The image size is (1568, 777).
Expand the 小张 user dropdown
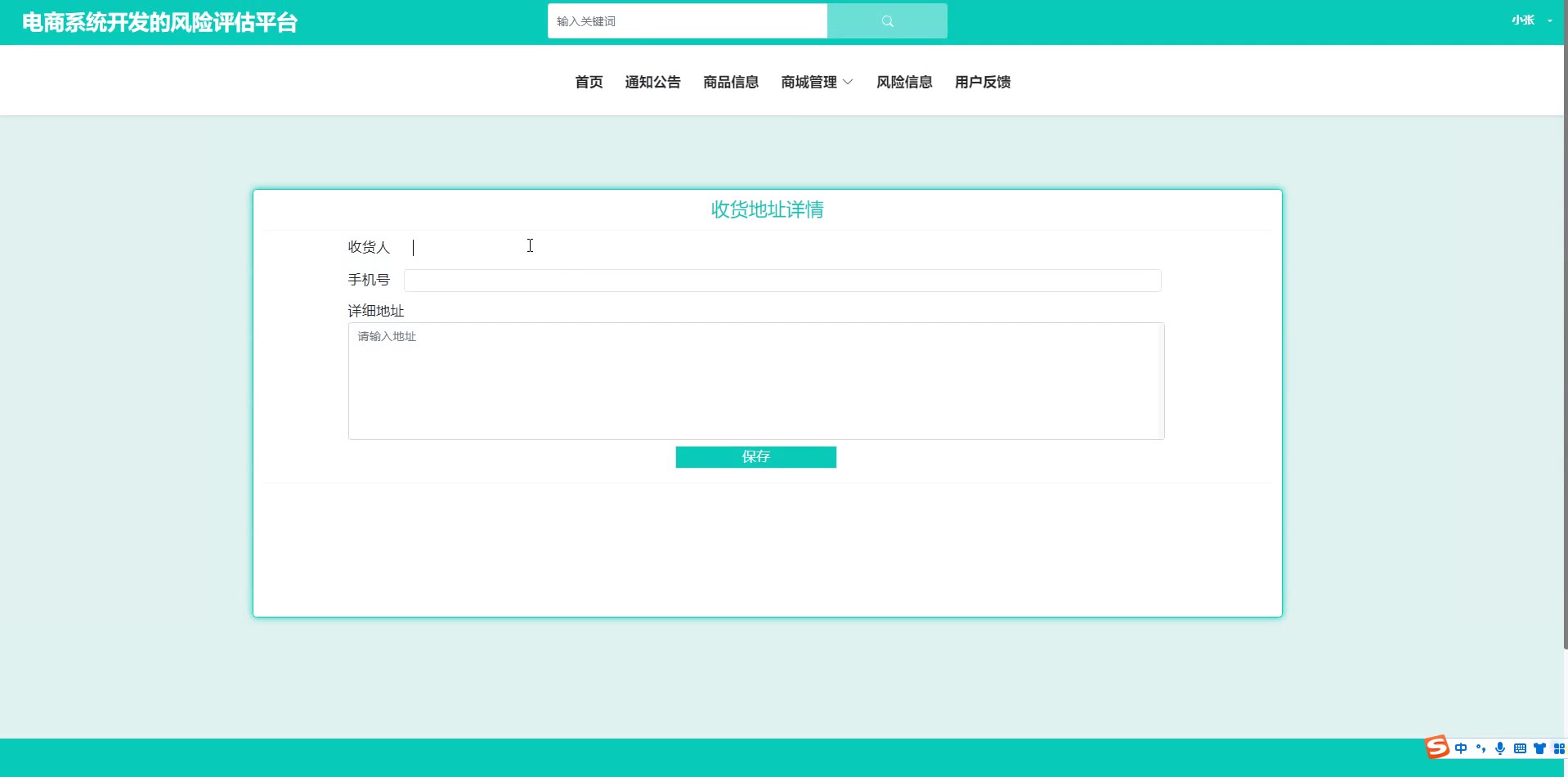click(1531, 20)
